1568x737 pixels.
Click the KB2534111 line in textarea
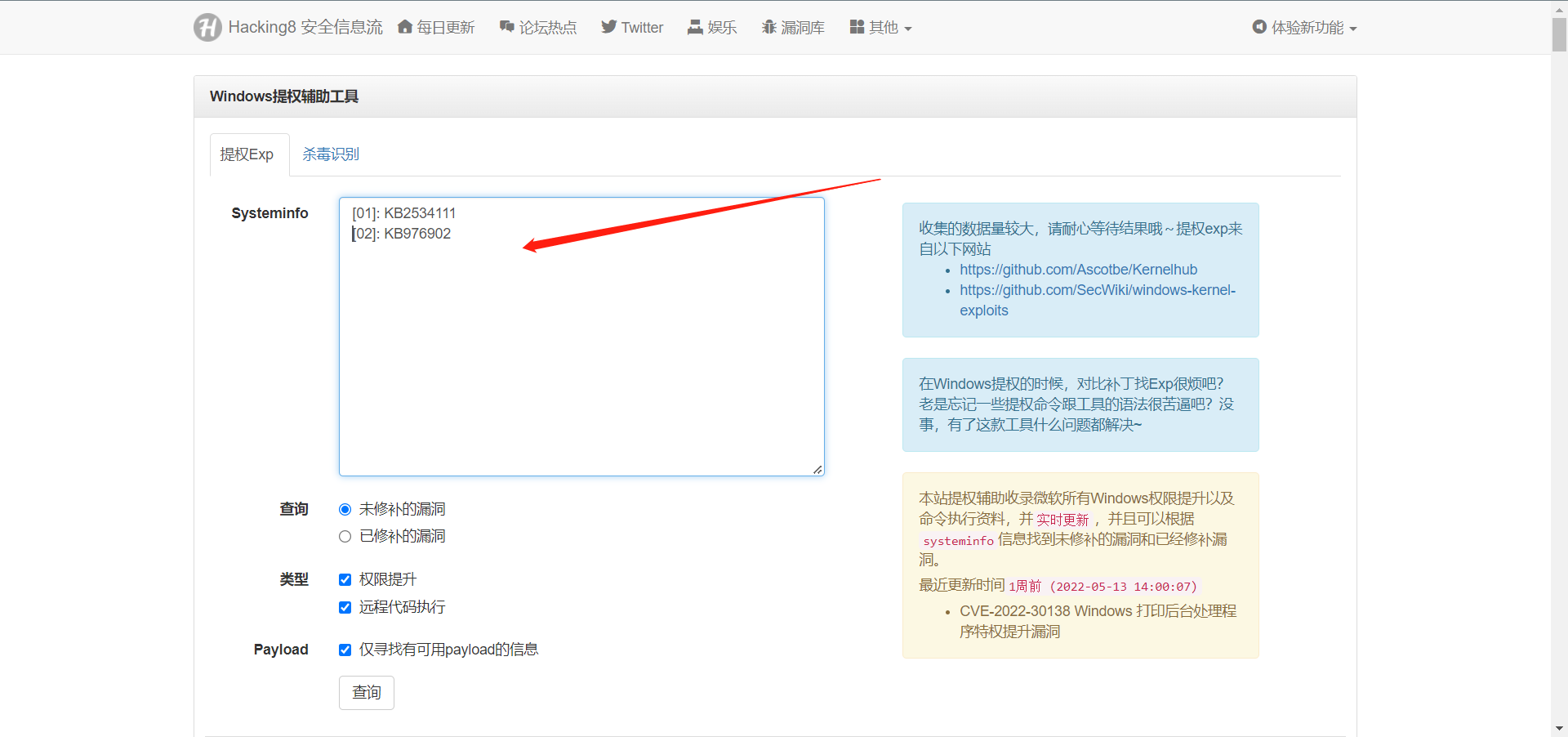tap(403, 213)
